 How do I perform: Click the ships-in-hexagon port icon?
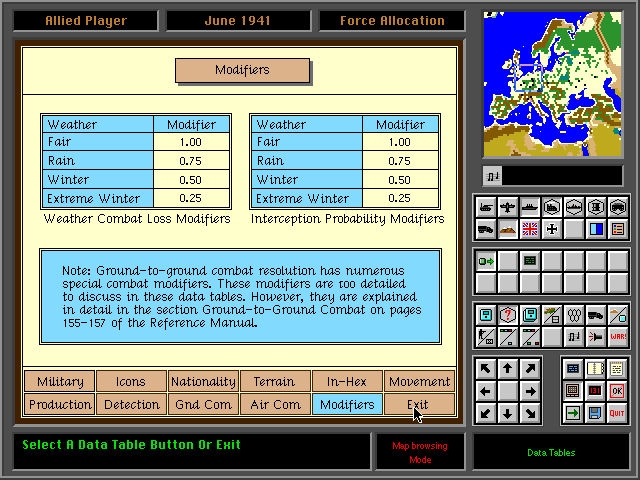click(x=573, y=207)
